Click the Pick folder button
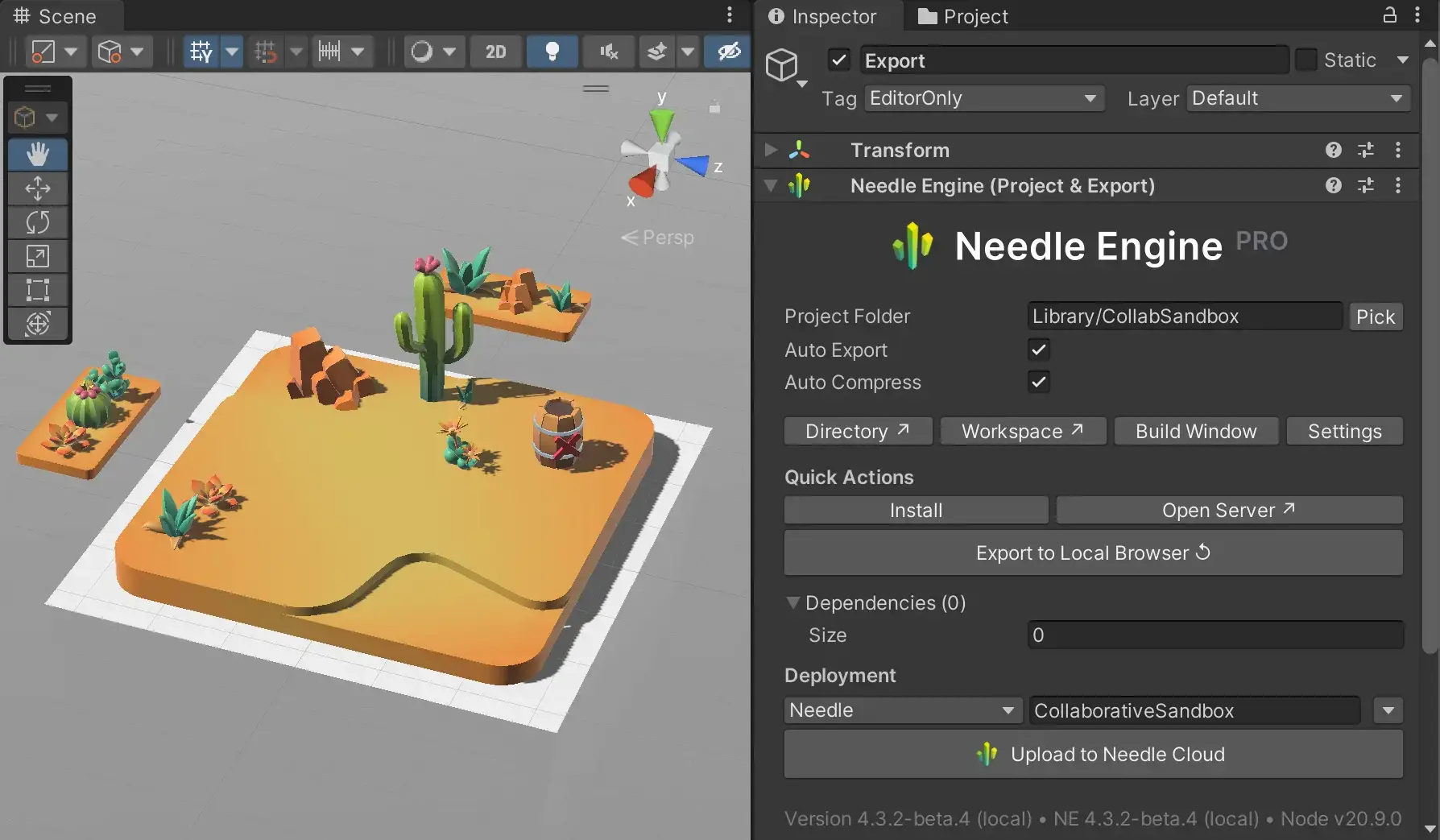 click(x=1376, y=317)
